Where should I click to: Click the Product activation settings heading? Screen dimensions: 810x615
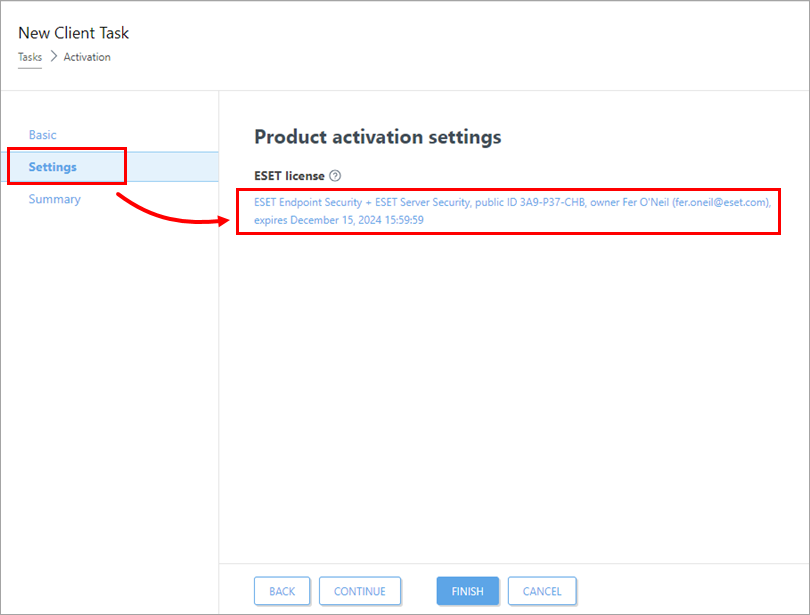[x=377, y=136]
